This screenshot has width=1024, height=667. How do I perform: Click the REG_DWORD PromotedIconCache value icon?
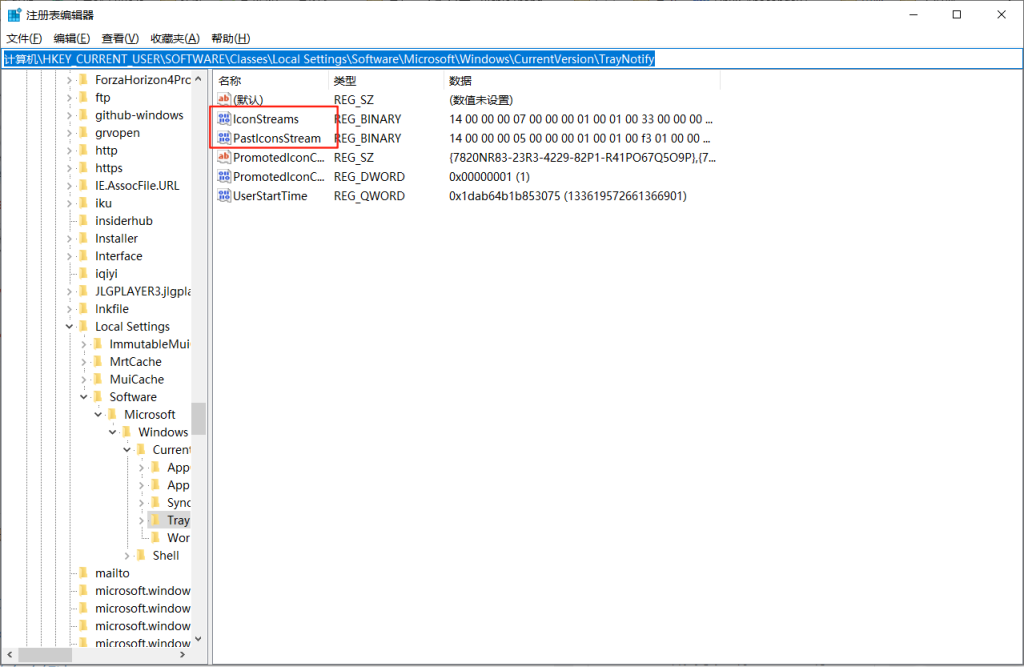224,177
